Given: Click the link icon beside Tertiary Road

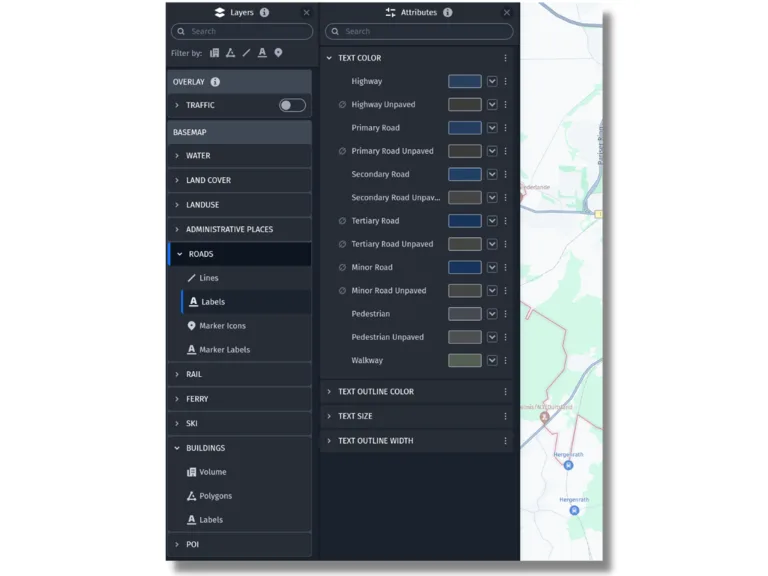Looking at the screenshot, I should coord(342,221).
